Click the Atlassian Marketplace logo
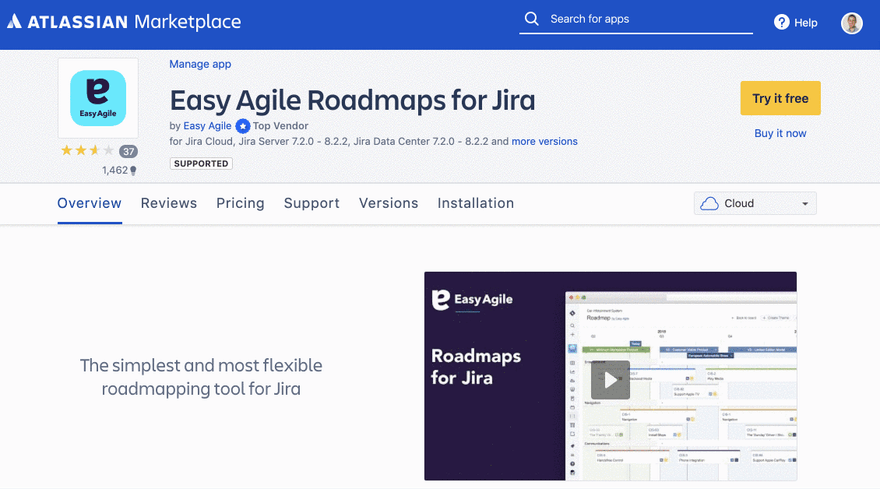880x489 pixels. [x=124, y=22]
